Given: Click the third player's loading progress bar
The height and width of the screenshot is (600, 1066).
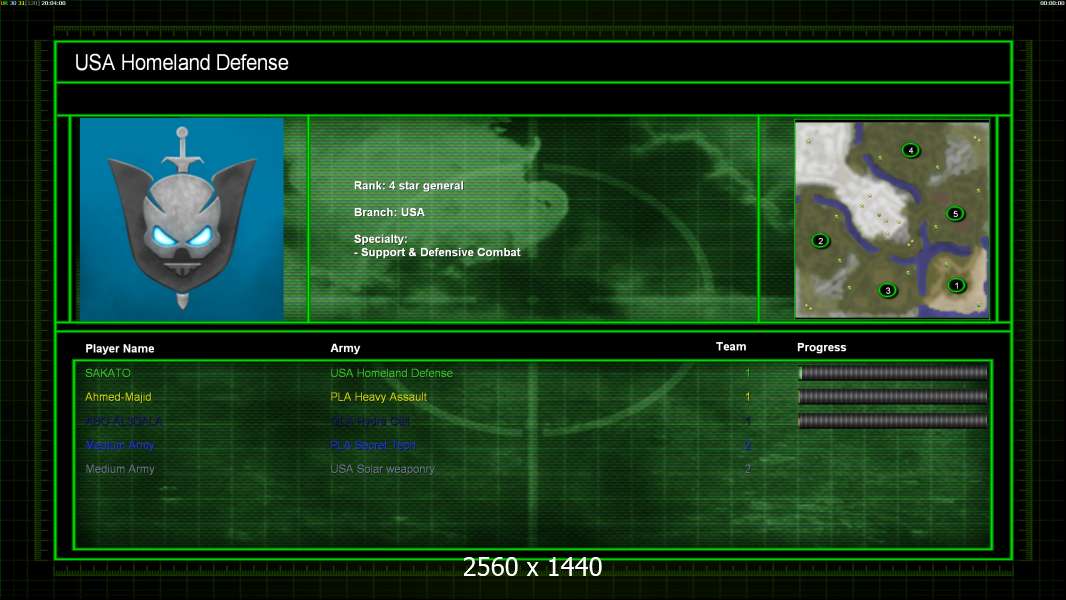Looking at the screenshot, I should click(893, 421).
